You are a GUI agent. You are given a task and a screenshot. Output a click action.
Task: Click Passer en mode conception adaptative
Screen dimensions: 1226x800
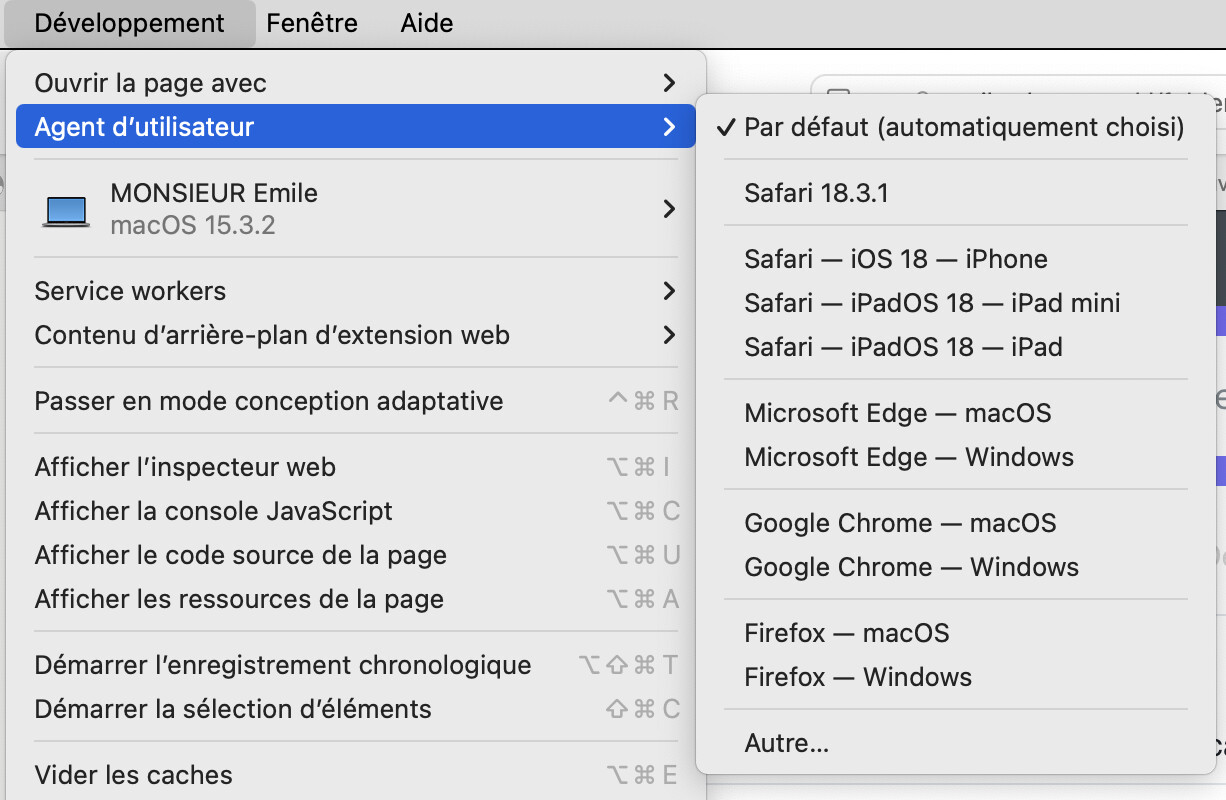click(356, 401)
